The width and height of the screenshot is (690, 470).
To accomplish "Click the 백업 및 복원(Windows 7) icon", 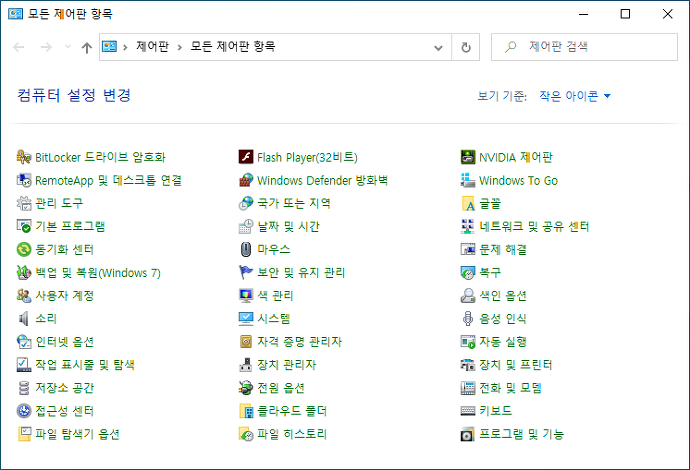I will point(24,272).
